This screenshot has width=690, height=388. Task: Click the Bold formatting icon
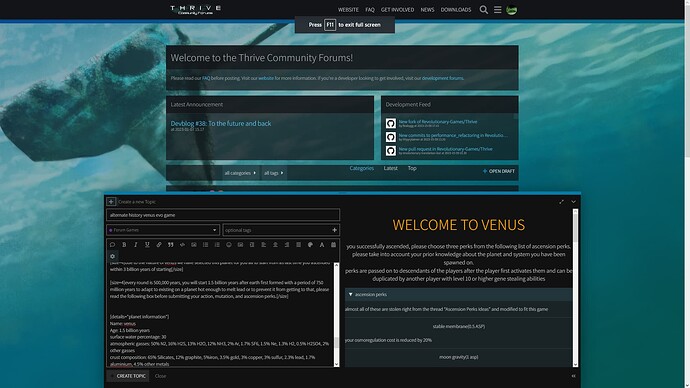pos(124,245)
